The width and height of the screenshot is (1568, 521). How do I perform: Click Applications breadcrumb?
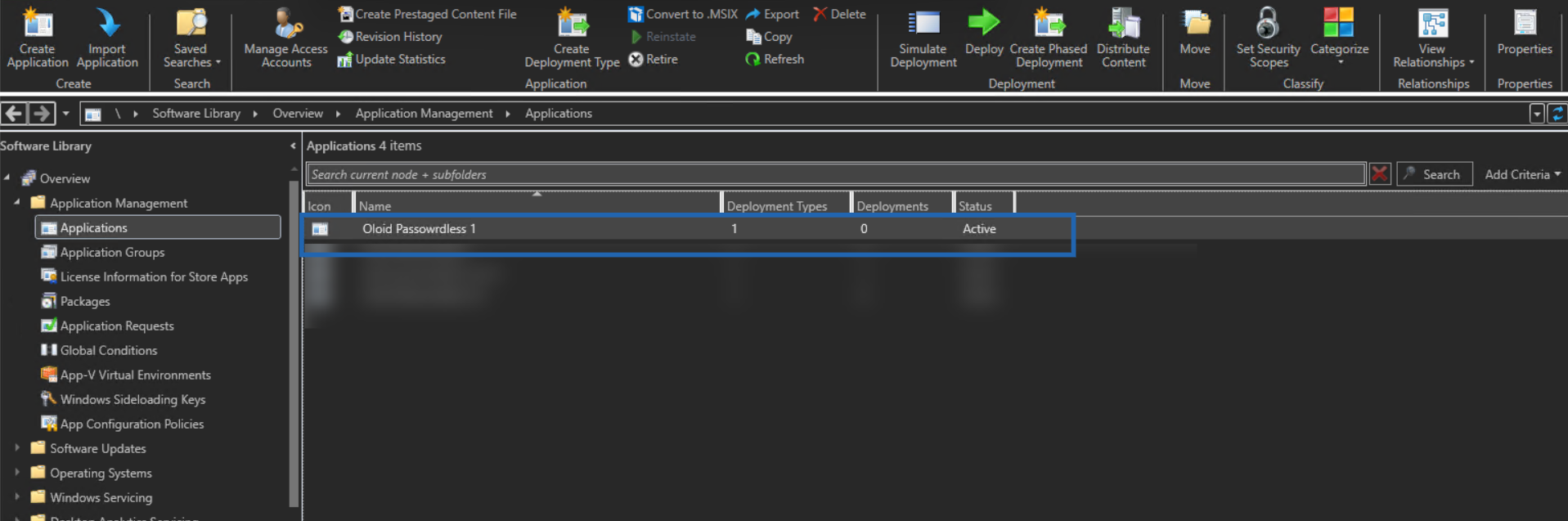[x=559, y=114]
